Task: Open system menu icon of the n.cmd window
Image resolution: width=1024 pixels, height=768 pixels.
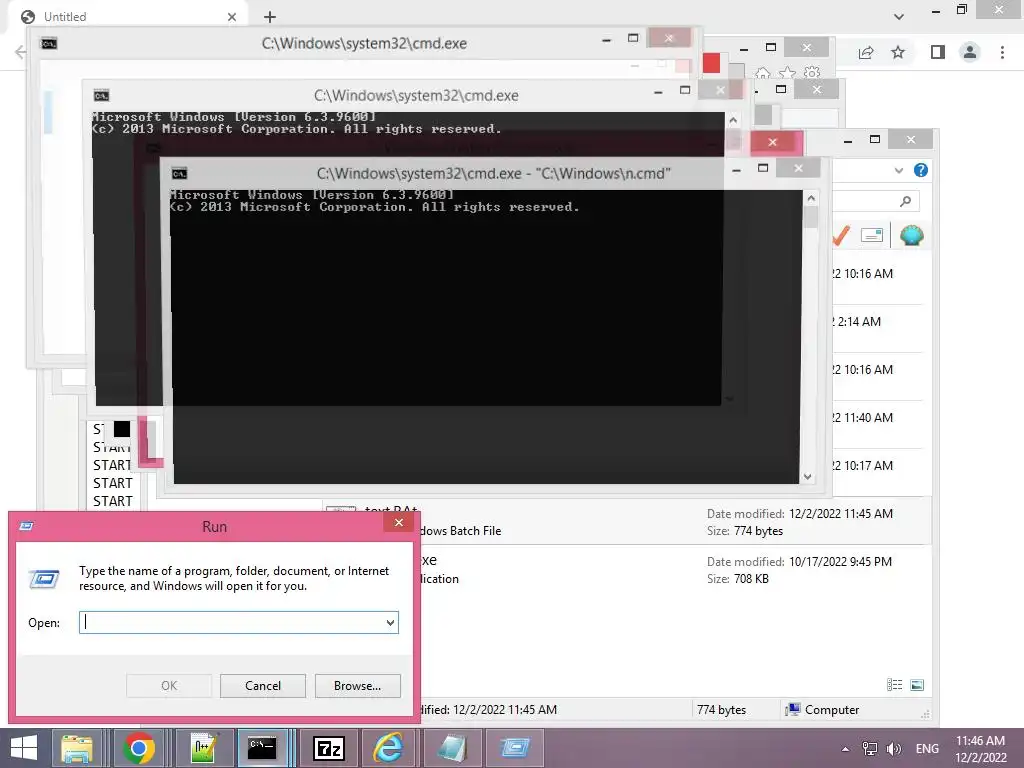Action: coord(180,174)
